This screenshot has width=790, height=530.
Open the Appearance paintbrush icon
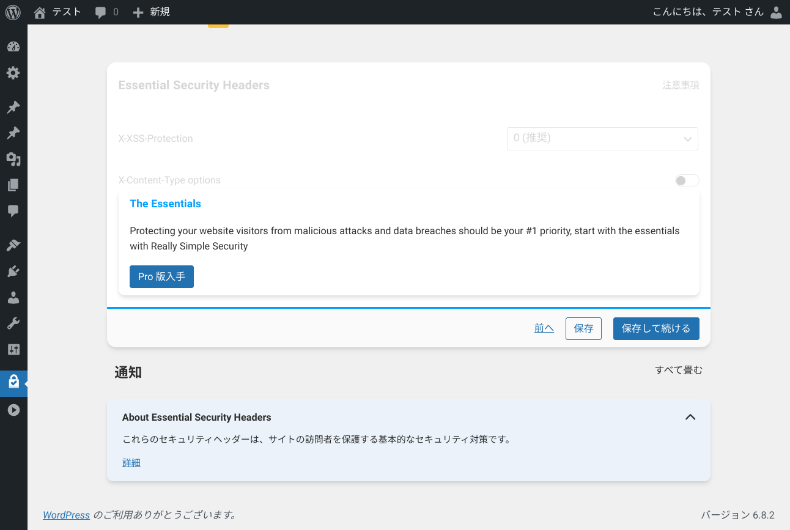point(13,245)
